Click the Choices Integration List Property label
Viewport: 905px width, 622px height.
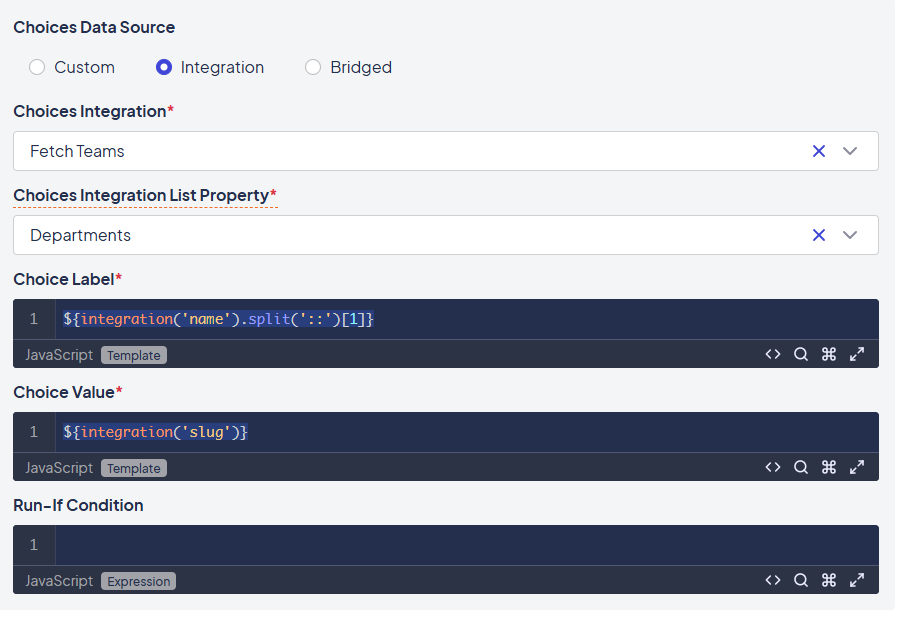click(x=145, y=196)
